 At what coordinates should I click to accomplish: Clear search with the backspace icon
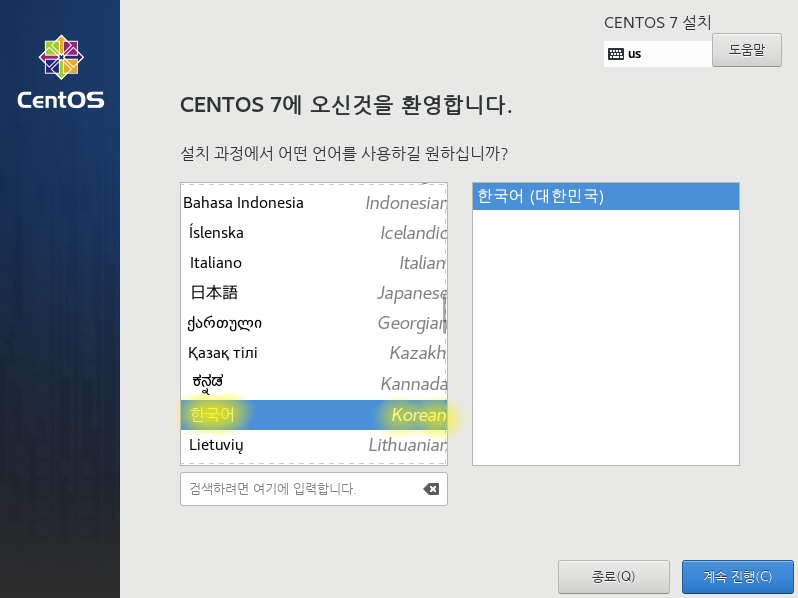point(431,489)
